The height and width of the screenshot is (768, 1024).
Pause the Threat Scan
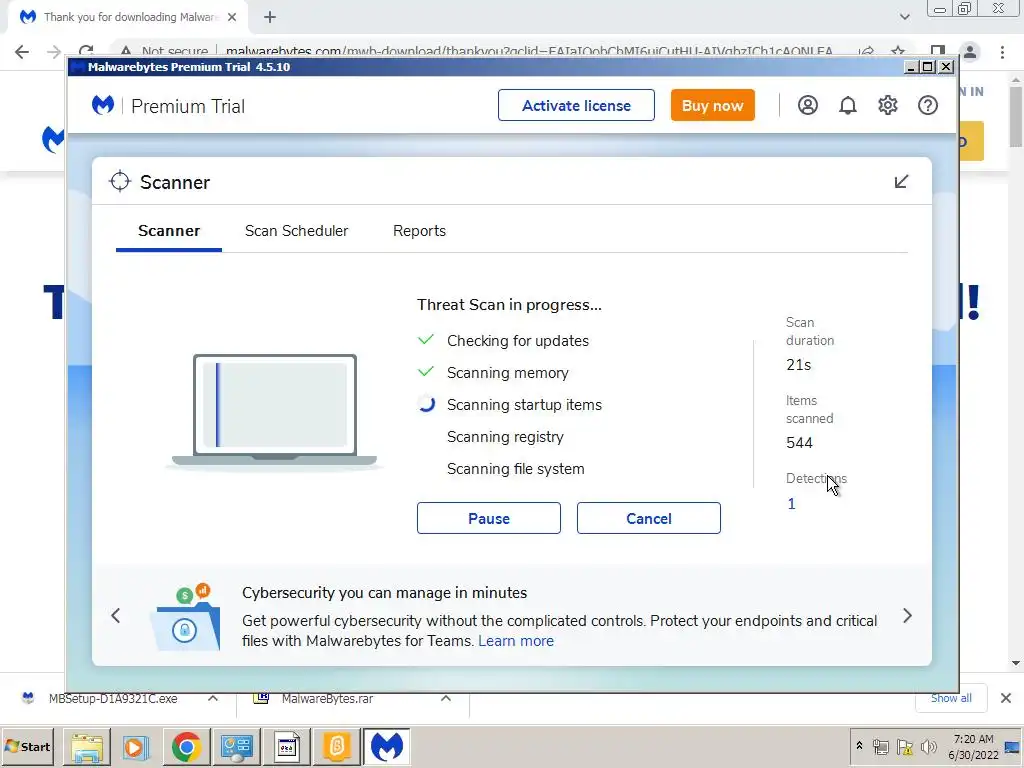[488, 518]
